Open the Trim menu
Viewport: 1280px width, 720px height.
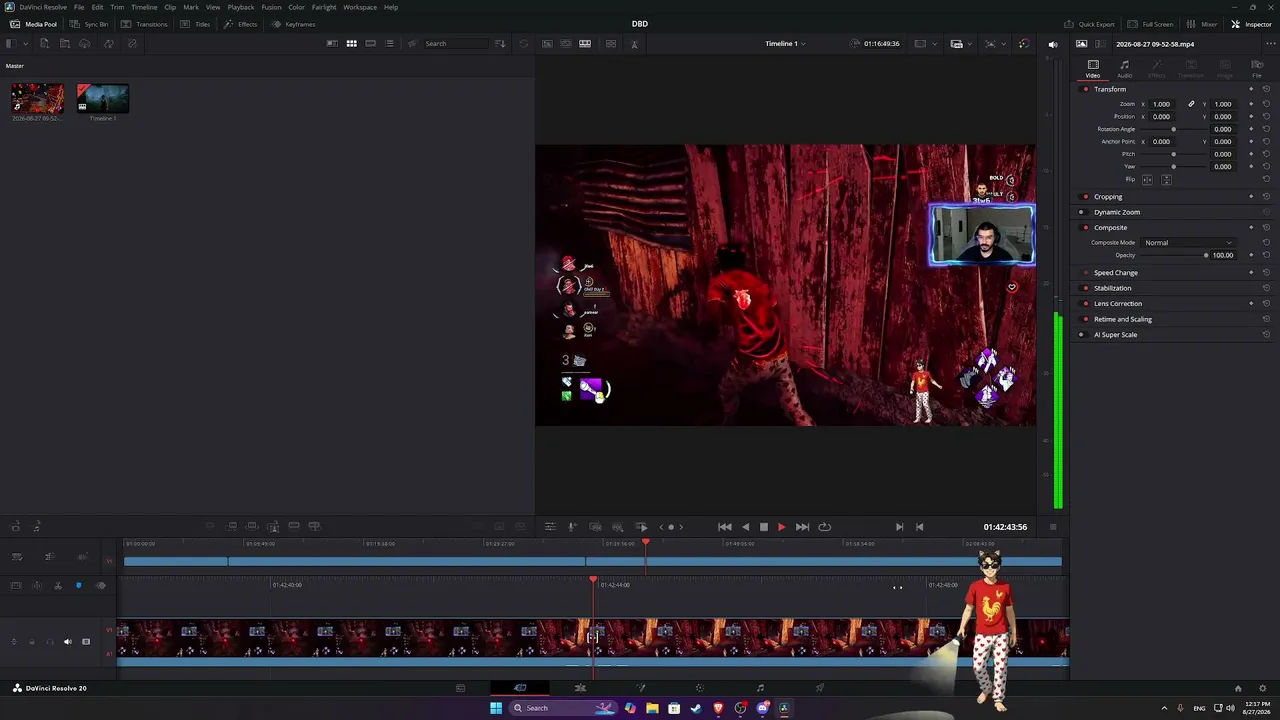117,7
